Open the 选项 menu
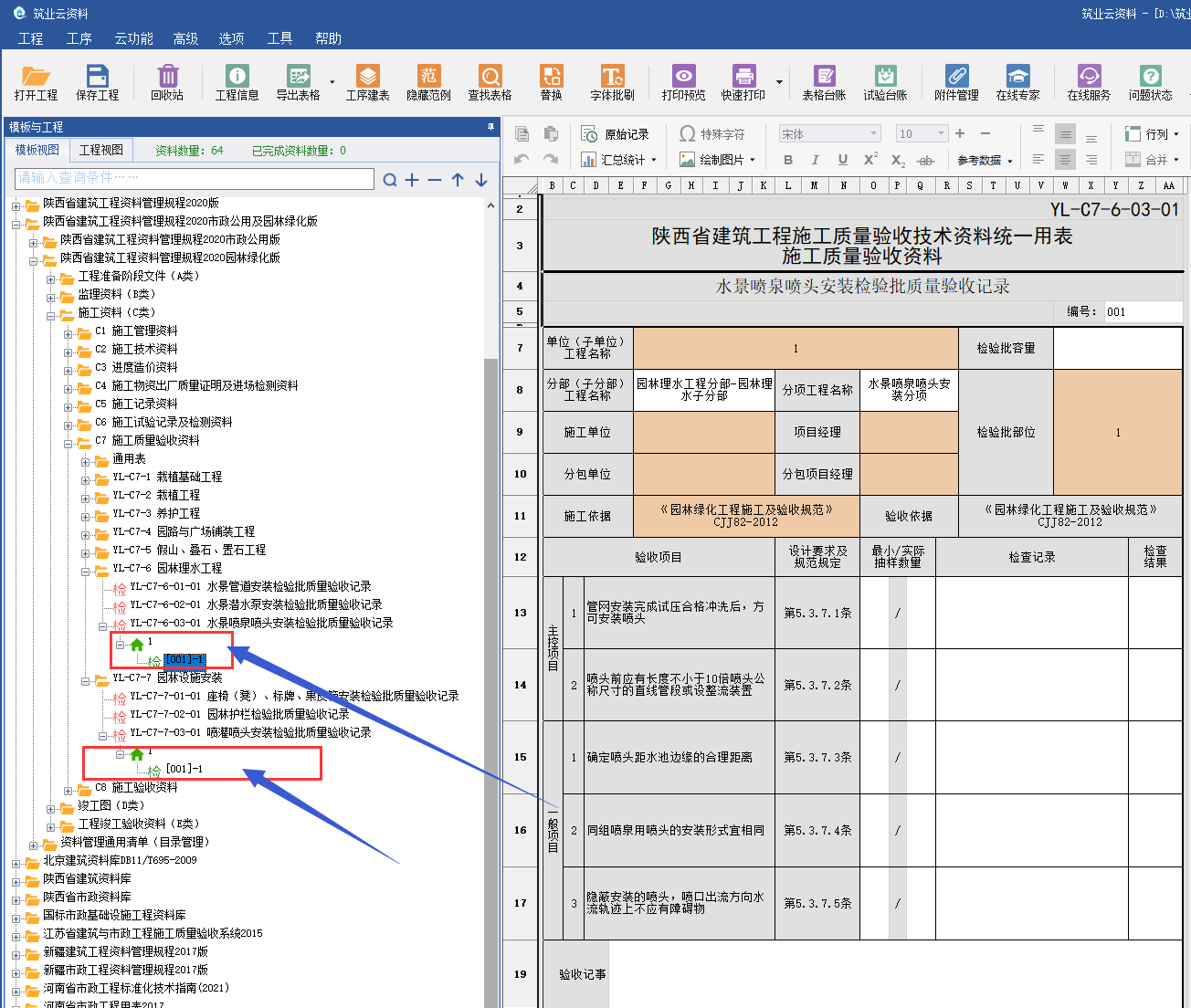 click(x=231, y=38)
